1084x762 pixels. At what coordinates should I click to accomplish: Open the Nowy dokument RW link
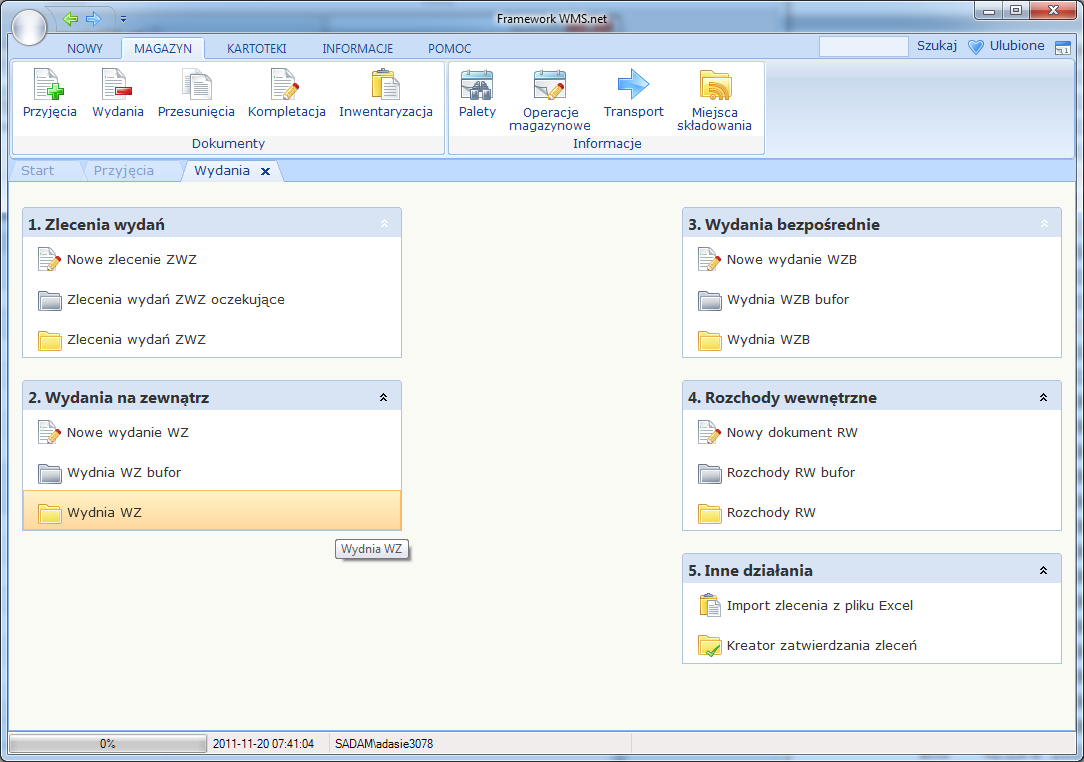point(792,433)
